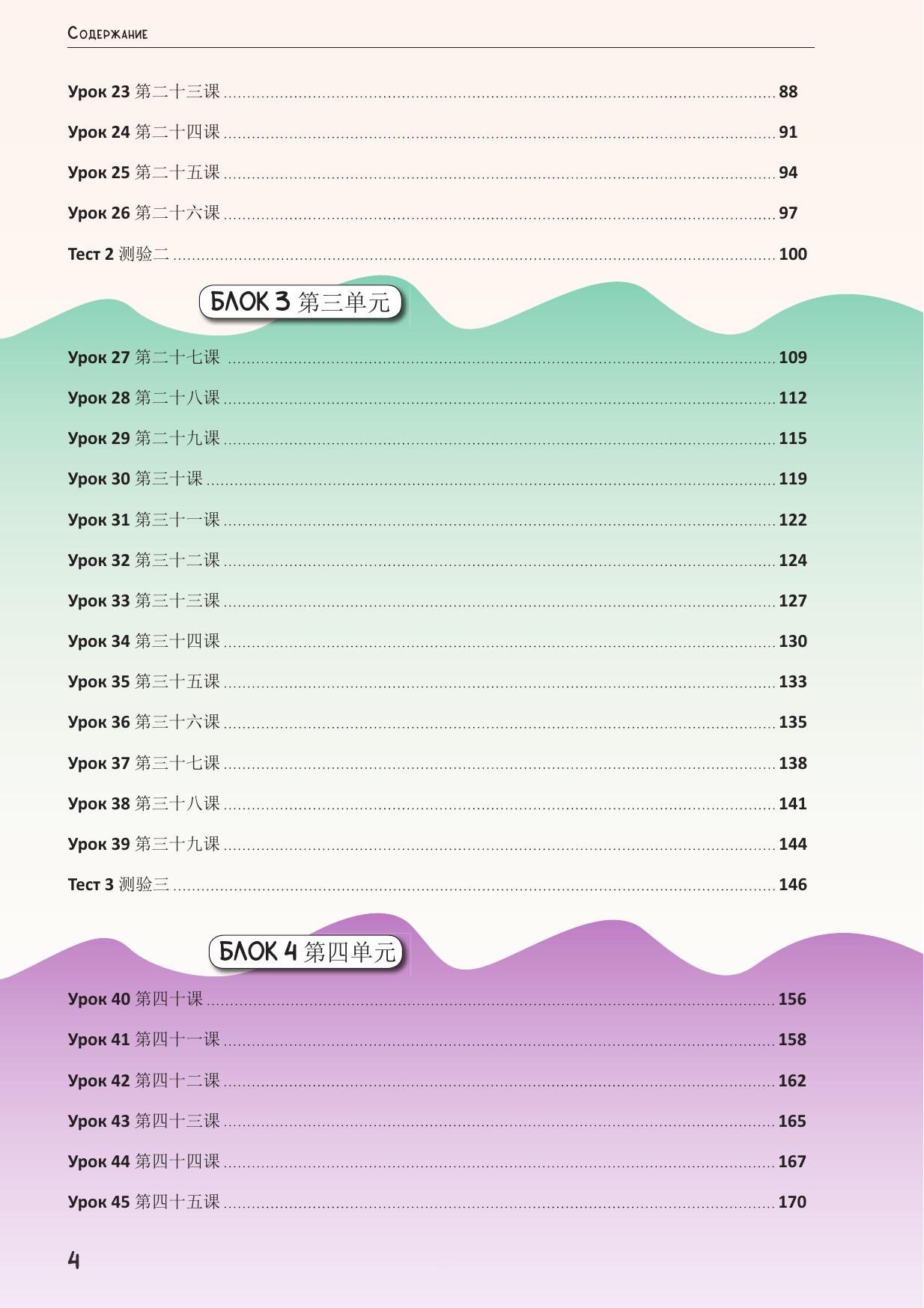Jump to Урок 30 lesson
Viewport: 924px width, 1308px height.
click(135, 479)
